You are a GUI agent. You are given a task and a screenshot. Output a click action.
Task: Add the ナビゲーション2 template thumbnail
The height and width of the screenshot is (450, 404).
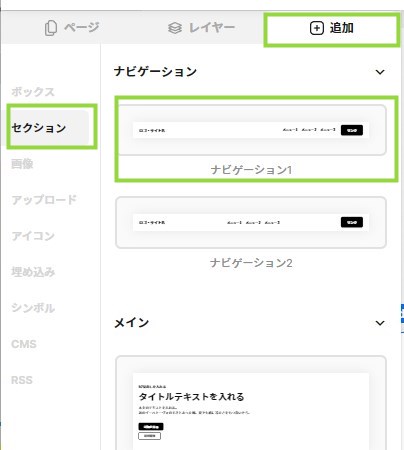(251, 222)
